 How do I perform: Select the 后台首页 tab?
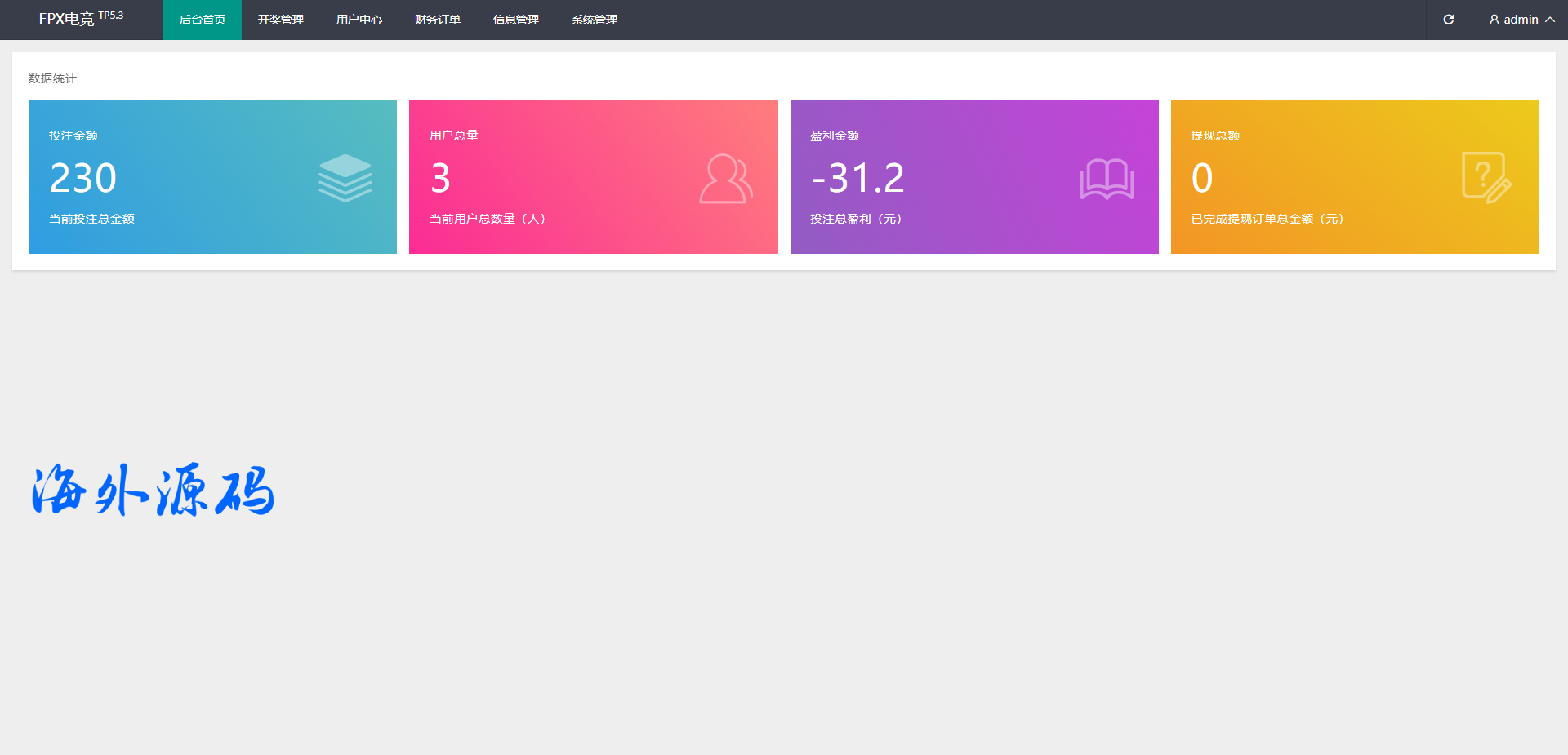tap(203, 20)
